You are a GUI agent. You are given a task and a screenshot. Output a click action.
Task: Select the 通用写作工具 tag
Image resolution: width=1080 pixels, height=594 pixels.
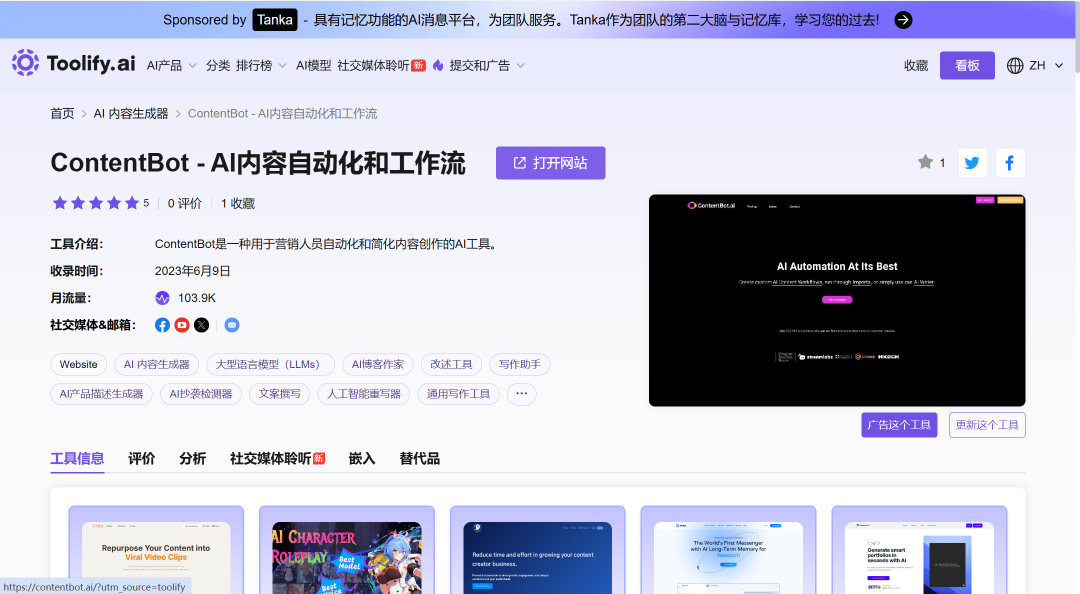(x=458, y=394)
